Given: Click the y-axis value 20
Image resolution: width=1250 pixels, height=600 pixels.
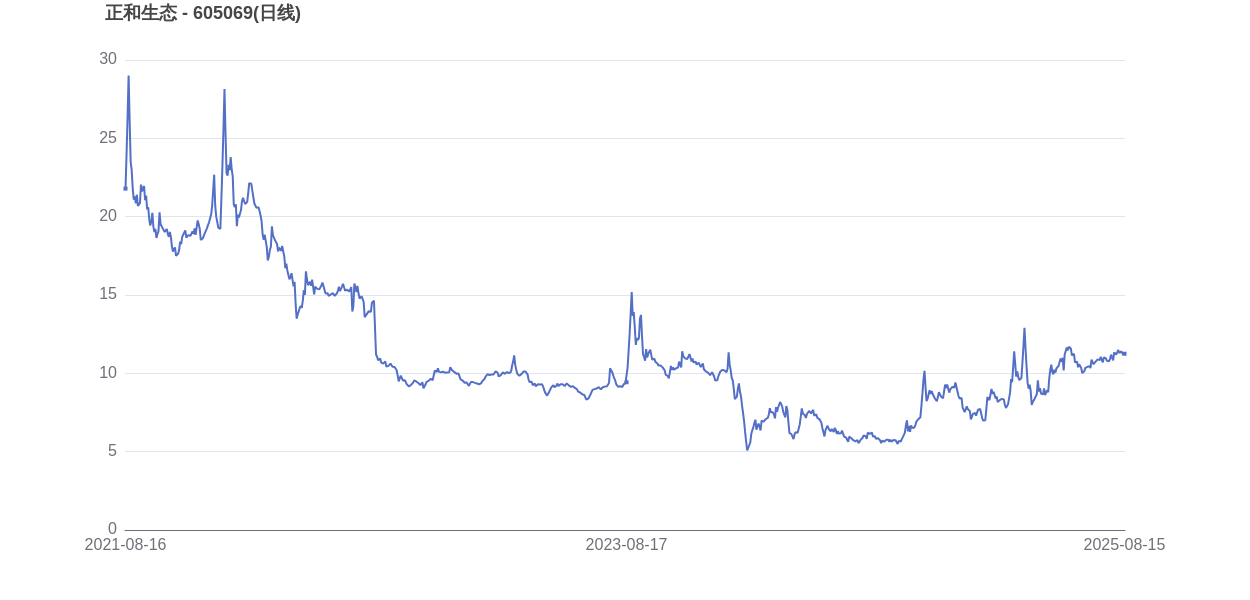Looking at the screenshot, I should tap(108, 216).
